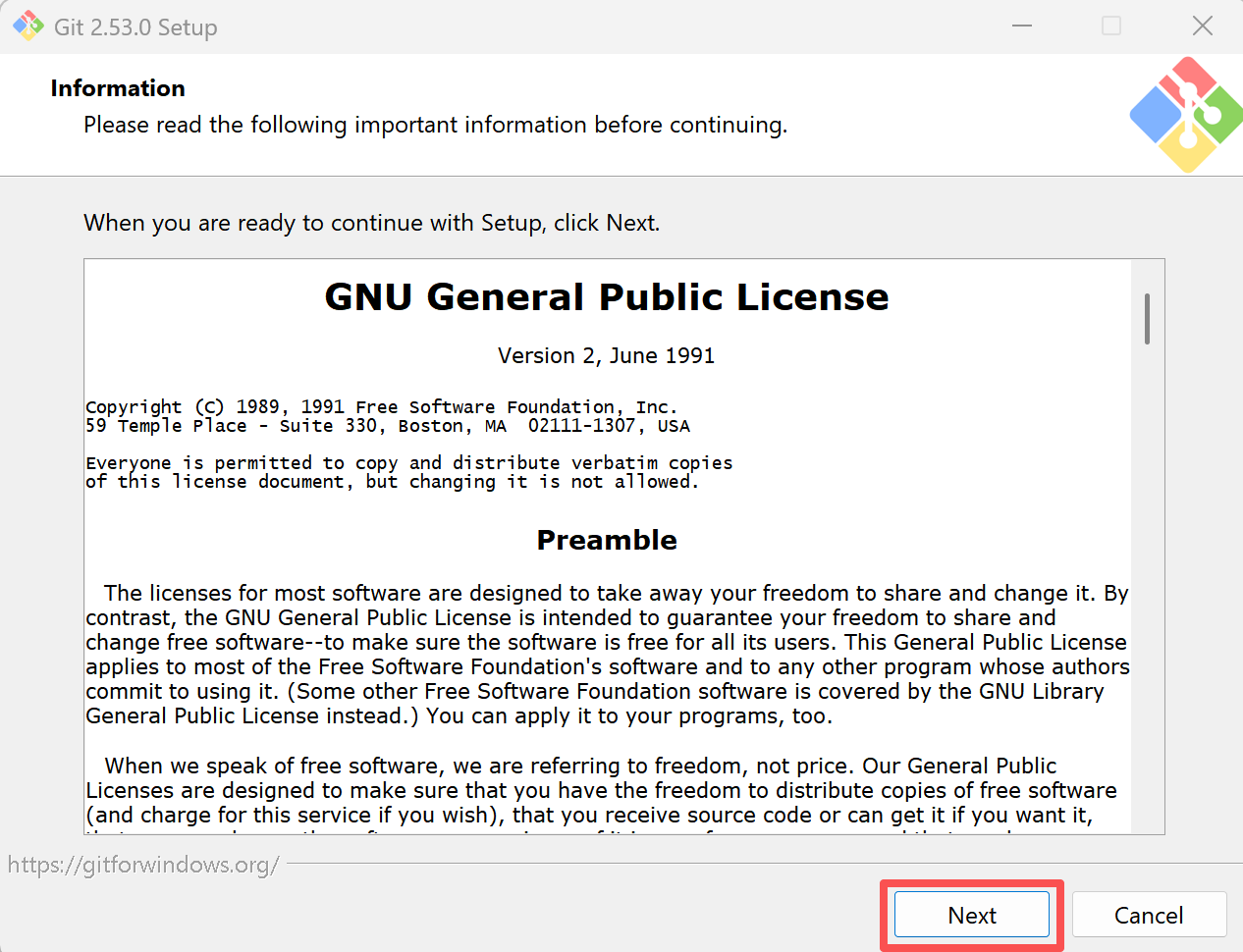Click 'Please read the following important information' text

coord(436,125)
